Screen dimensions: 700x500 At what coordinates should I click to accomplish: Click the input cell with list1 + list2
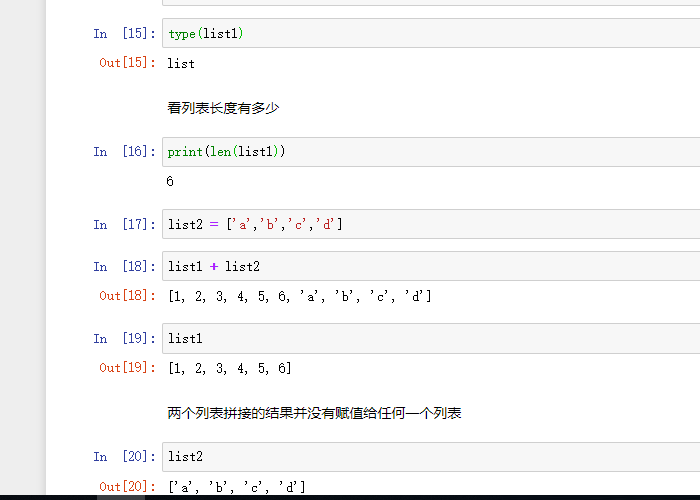(431, 266)
